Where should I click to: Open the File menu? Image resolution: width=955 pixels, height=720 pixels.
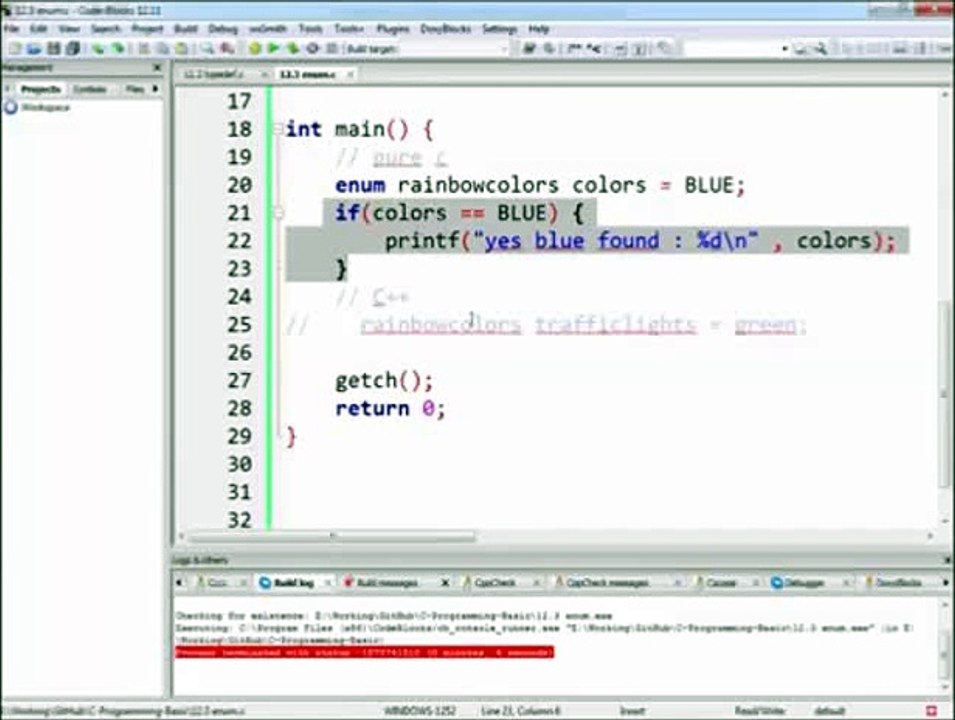[x=11, y=29]
